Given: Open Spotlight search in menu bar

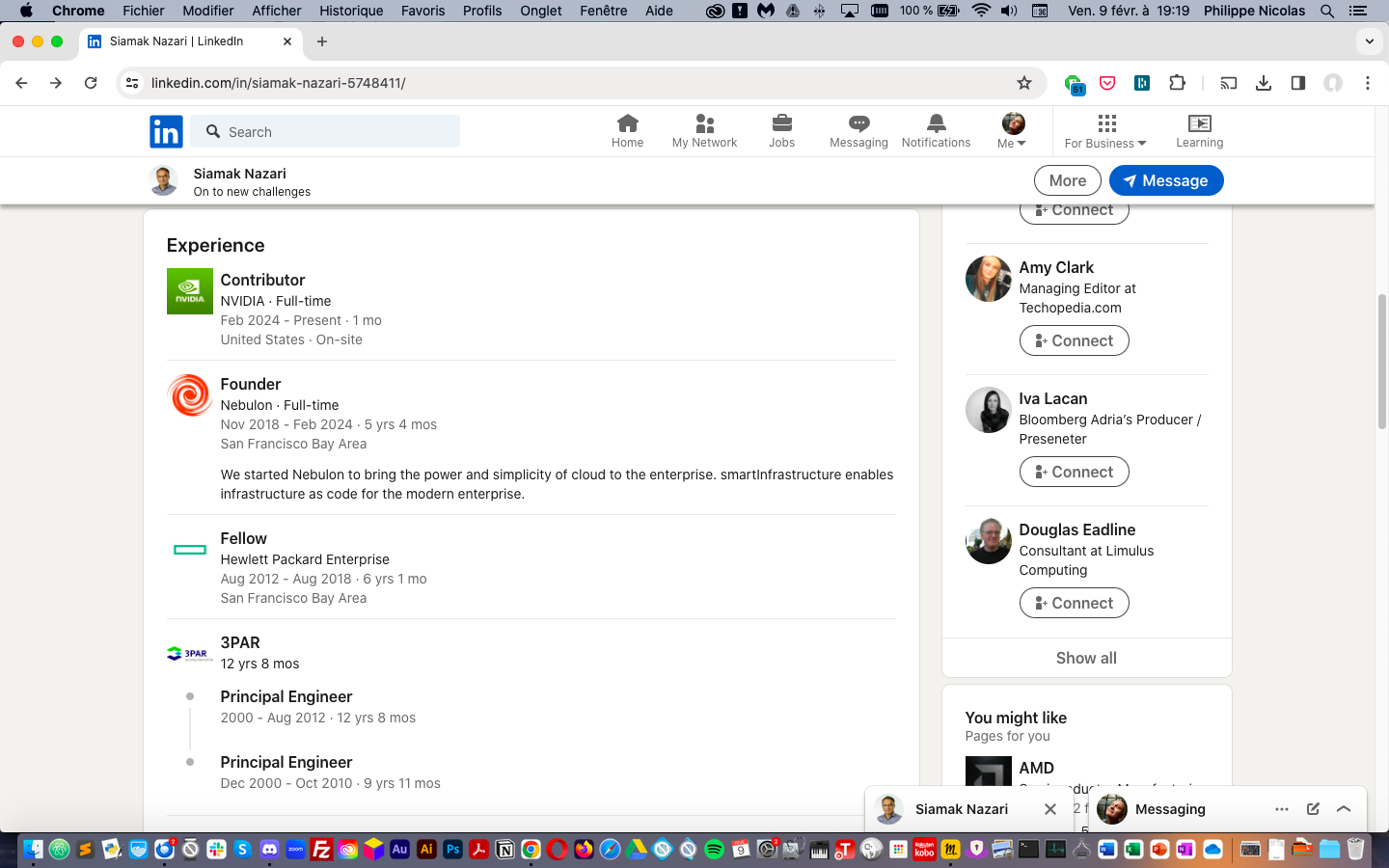Looking at the screenshot, I should click(x=1327, y=11).
